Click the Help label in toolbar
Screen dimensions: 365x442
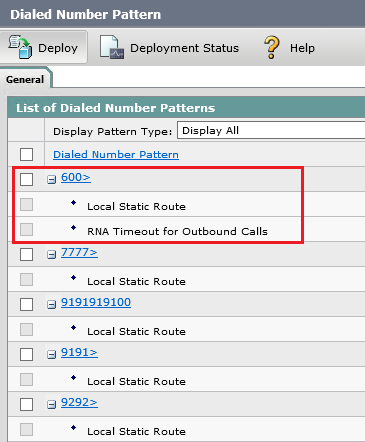[302, 48]
